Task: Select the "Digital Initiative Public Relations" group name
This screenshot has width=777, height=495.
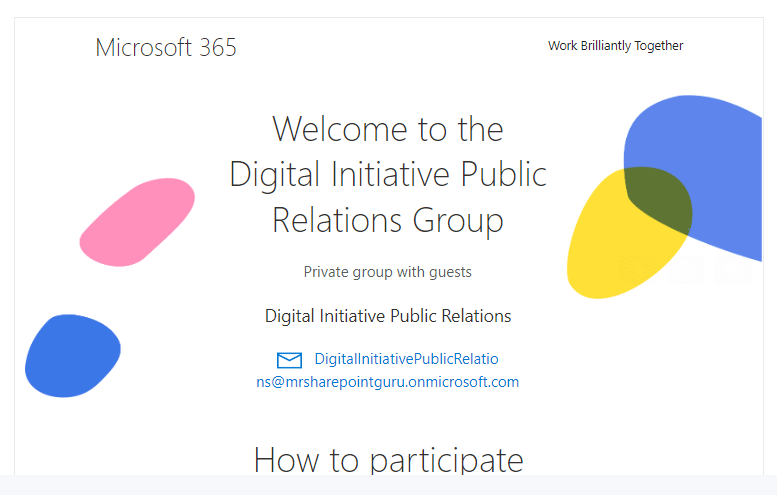Action: [388, 316]
